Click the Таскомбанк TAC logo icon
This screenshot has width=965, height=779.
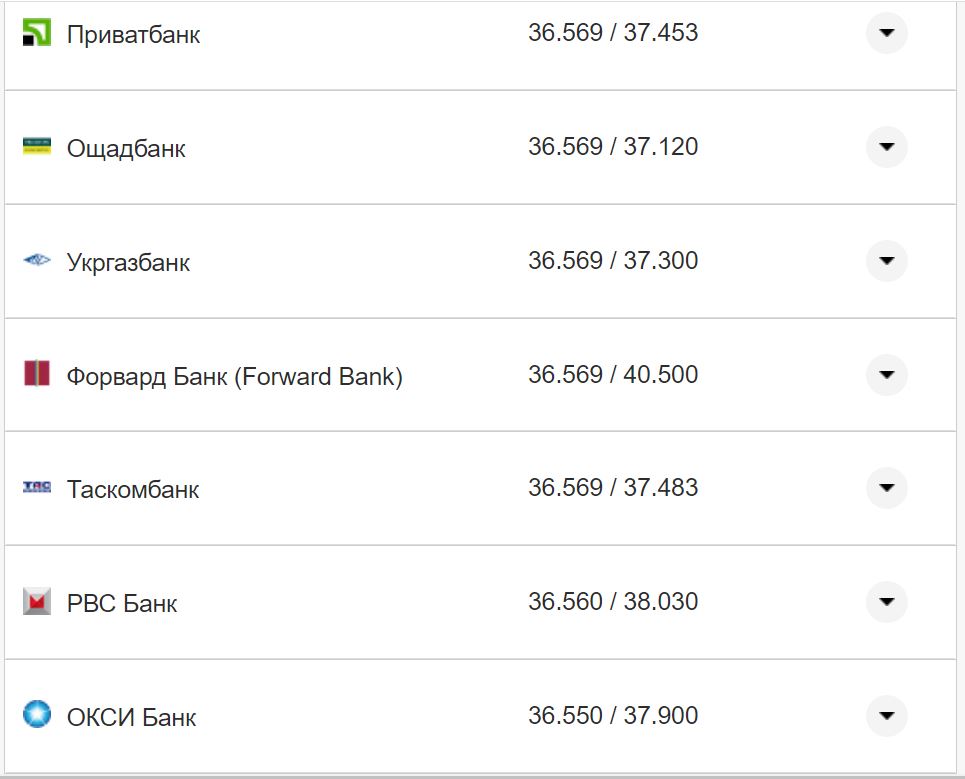pos(36,488)
